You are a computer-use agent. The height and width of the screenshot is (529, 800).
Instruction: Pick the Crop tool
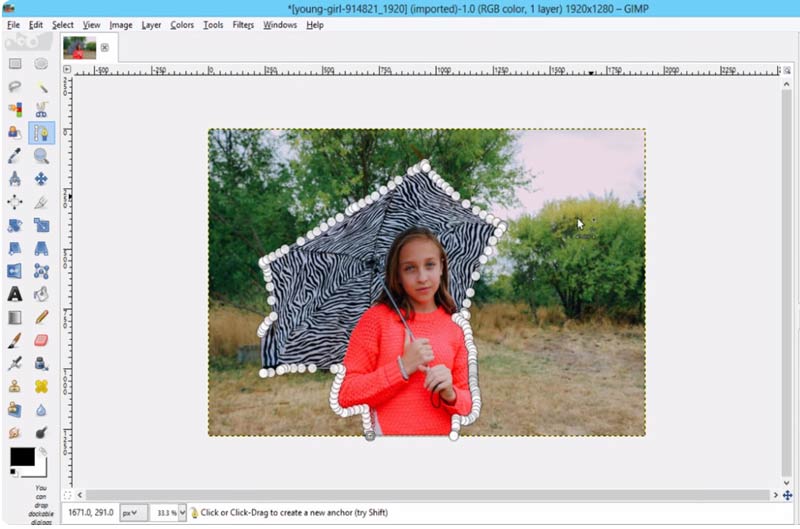pos(41,202)
